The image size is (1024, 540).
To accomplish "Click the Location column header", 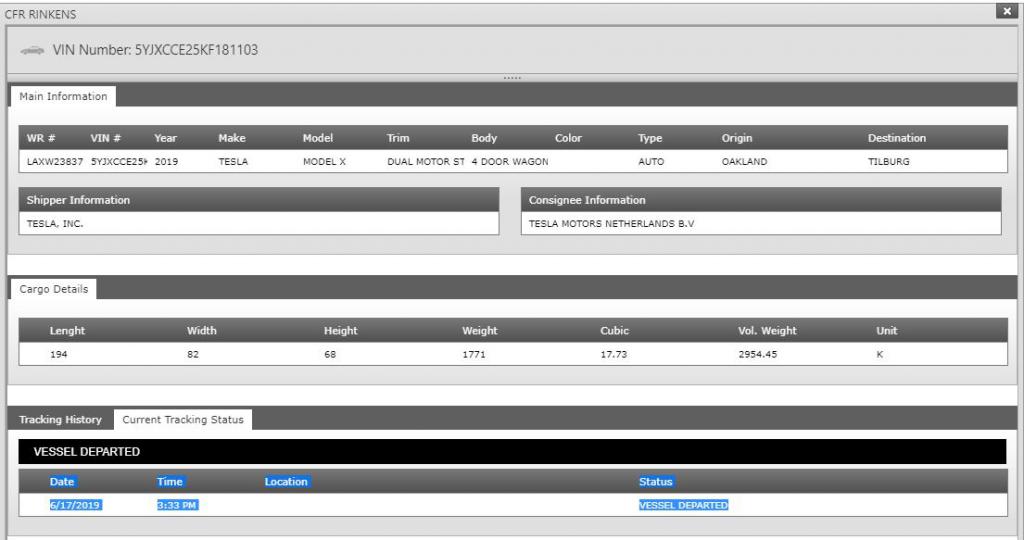I will click(x=286, y=481).
